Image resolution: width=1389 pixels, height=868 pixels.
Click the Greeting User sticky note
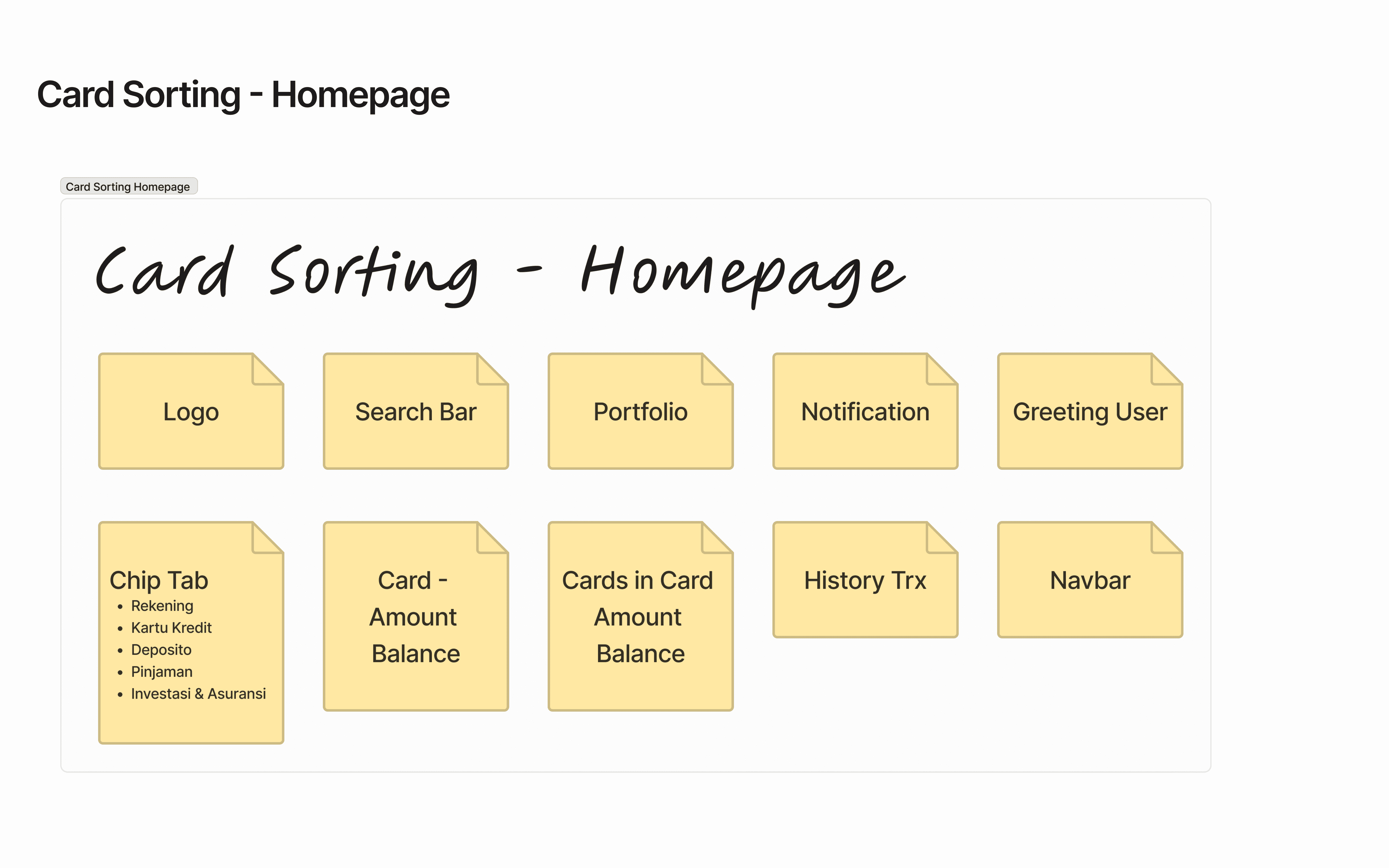coord(1089,412)
